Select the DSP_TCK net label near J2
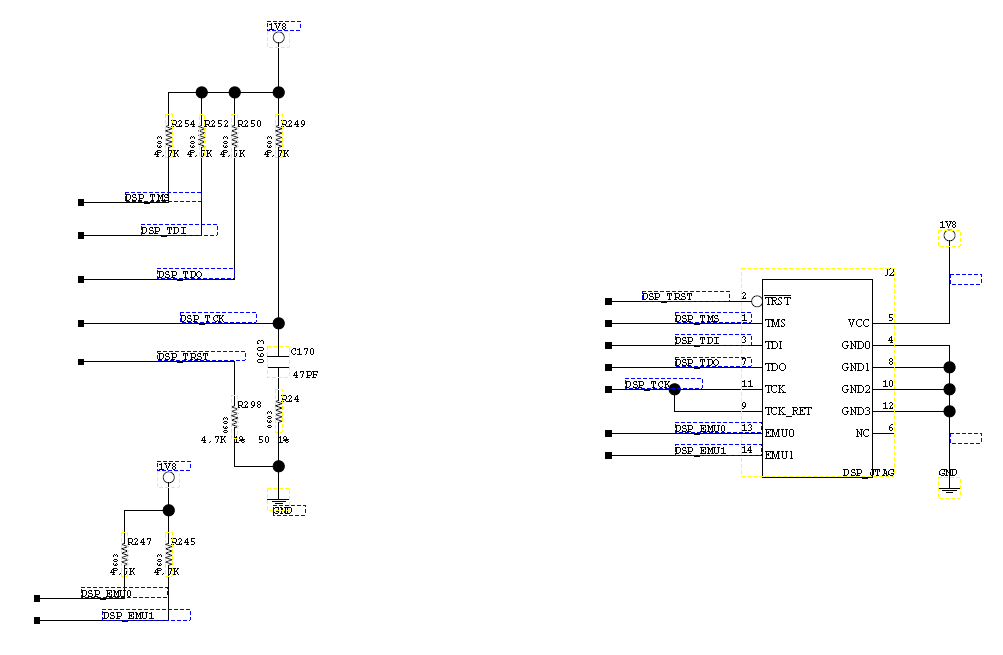1003x655 pixels. (x=644, y=385)
